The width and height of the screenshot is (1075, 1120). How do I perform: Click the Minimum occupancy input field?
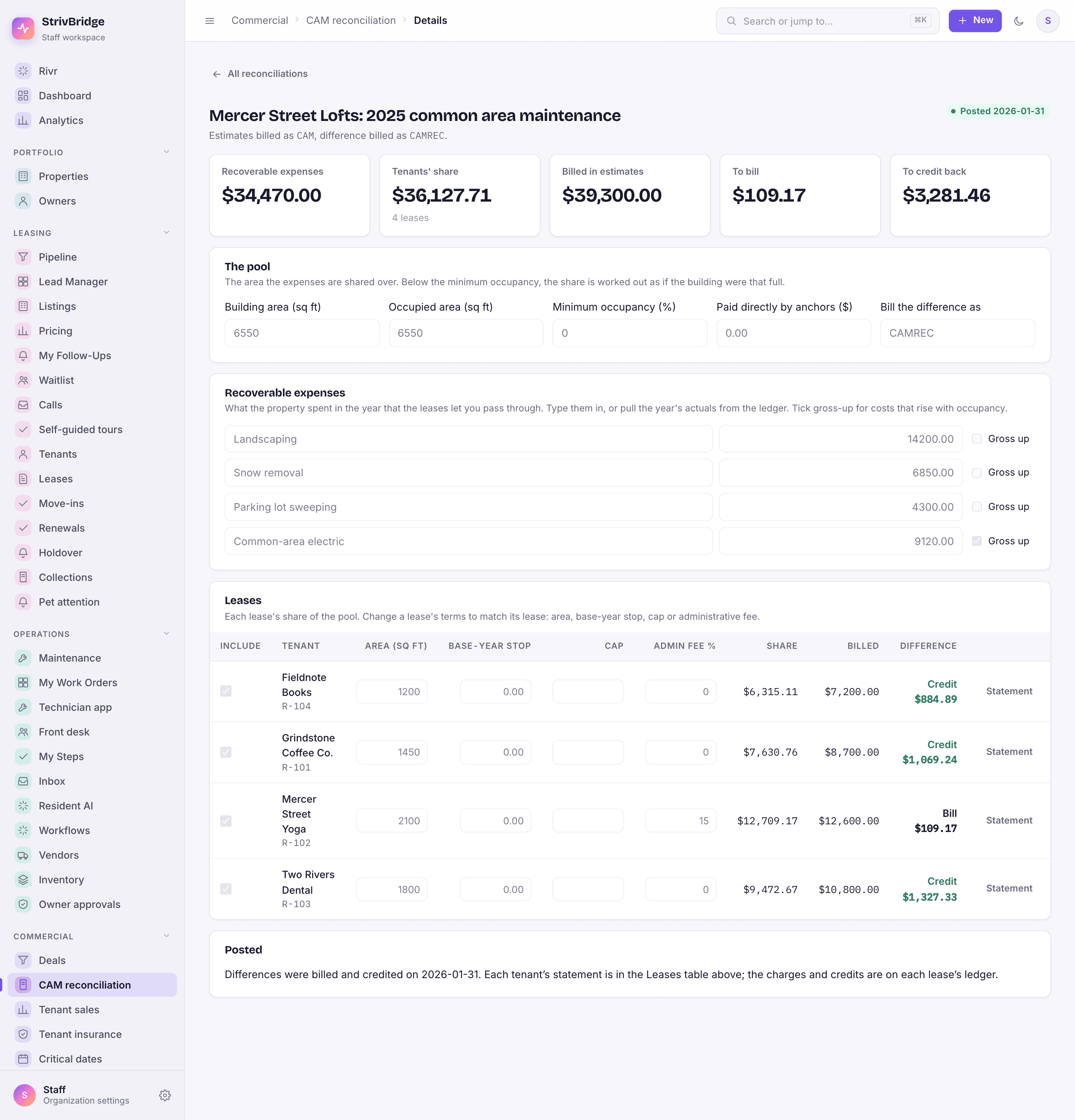click(x=629, y=333)
